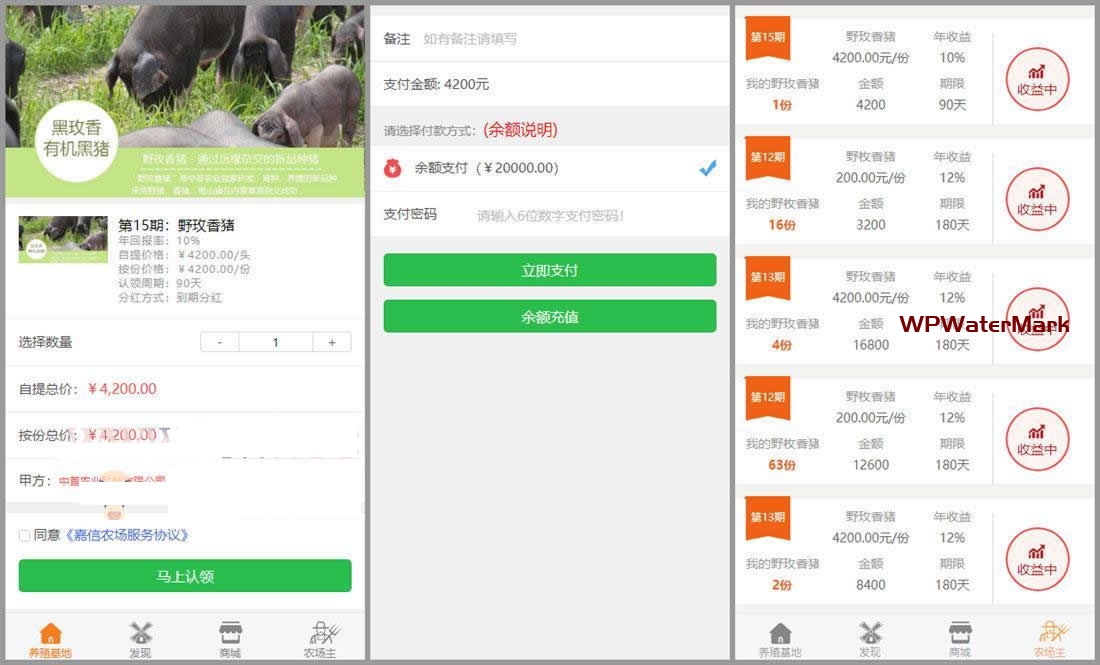Check the 同意 service agreement checkbox
This screenshot has height=665, width=1100.
24,536
